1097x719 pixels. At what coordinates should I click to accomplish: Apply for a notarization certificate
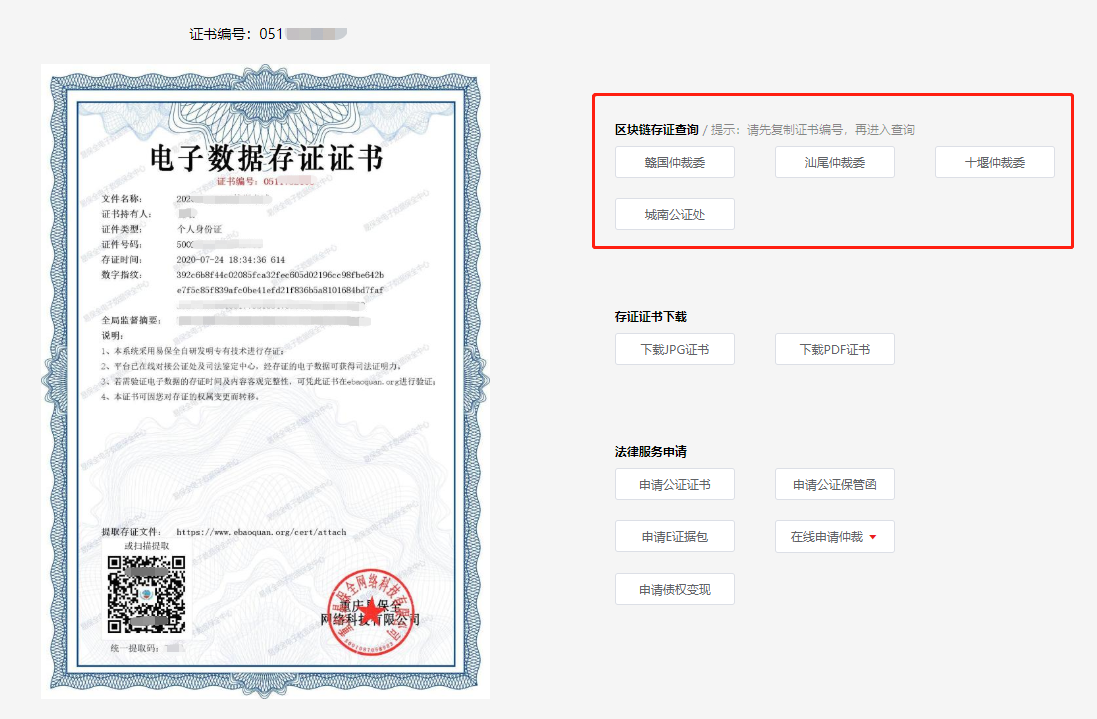point(674,483)
